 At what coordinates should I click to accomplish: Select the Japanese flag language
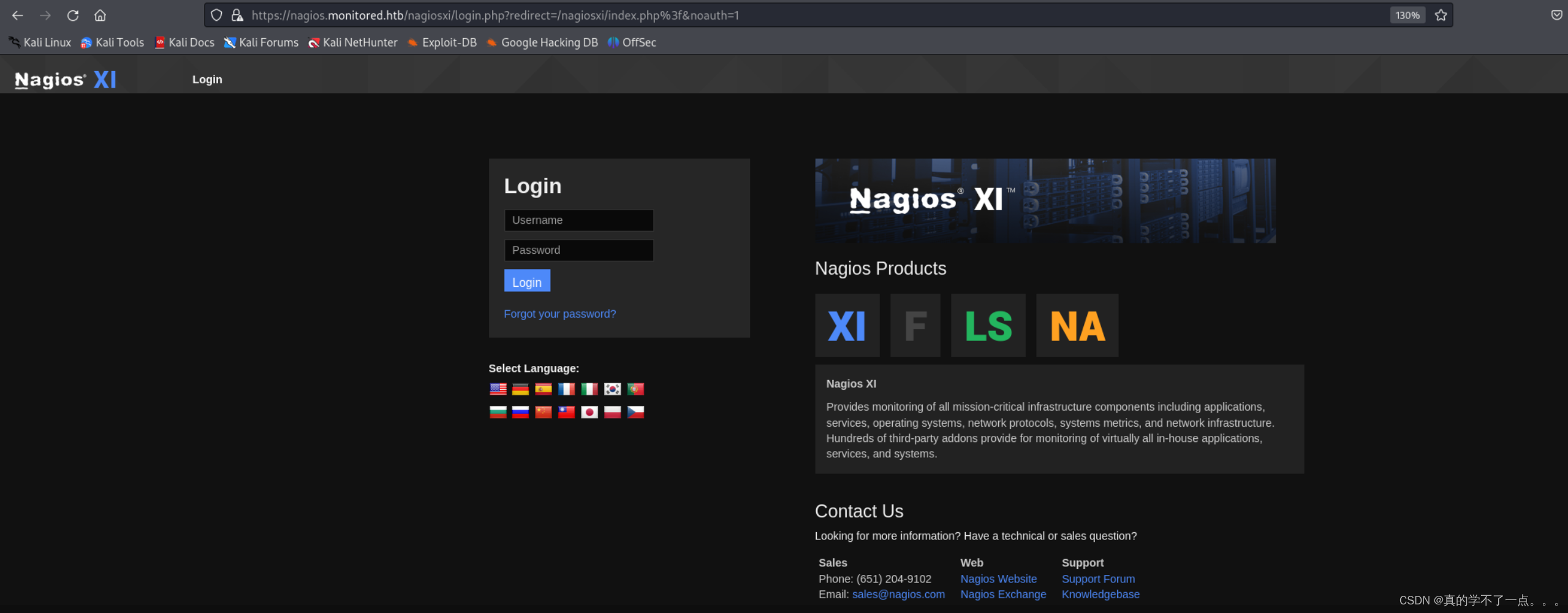(589, 412)
